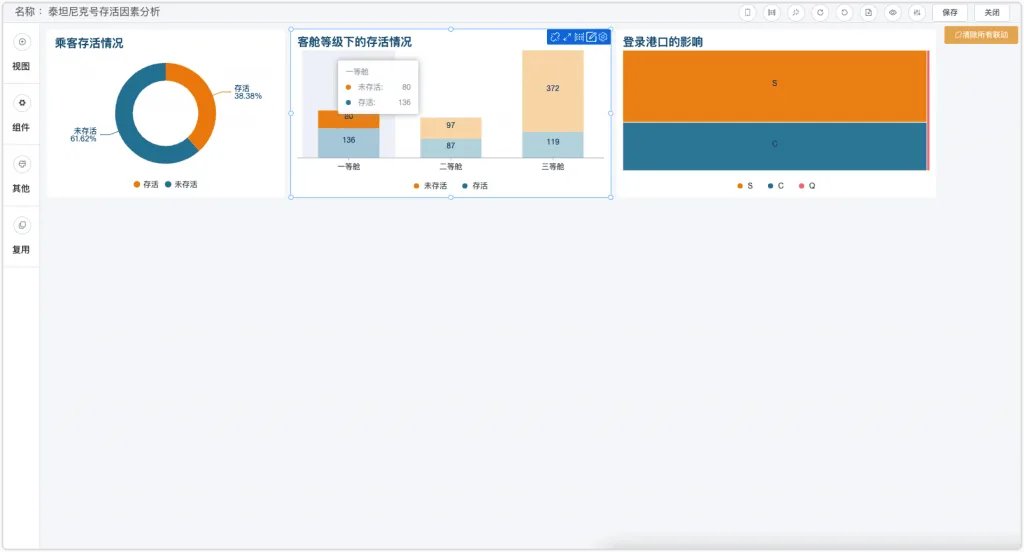Open the gear settings icon on cabin chart
This screenshot has height=552, width=1024.
tap(603, 37)
